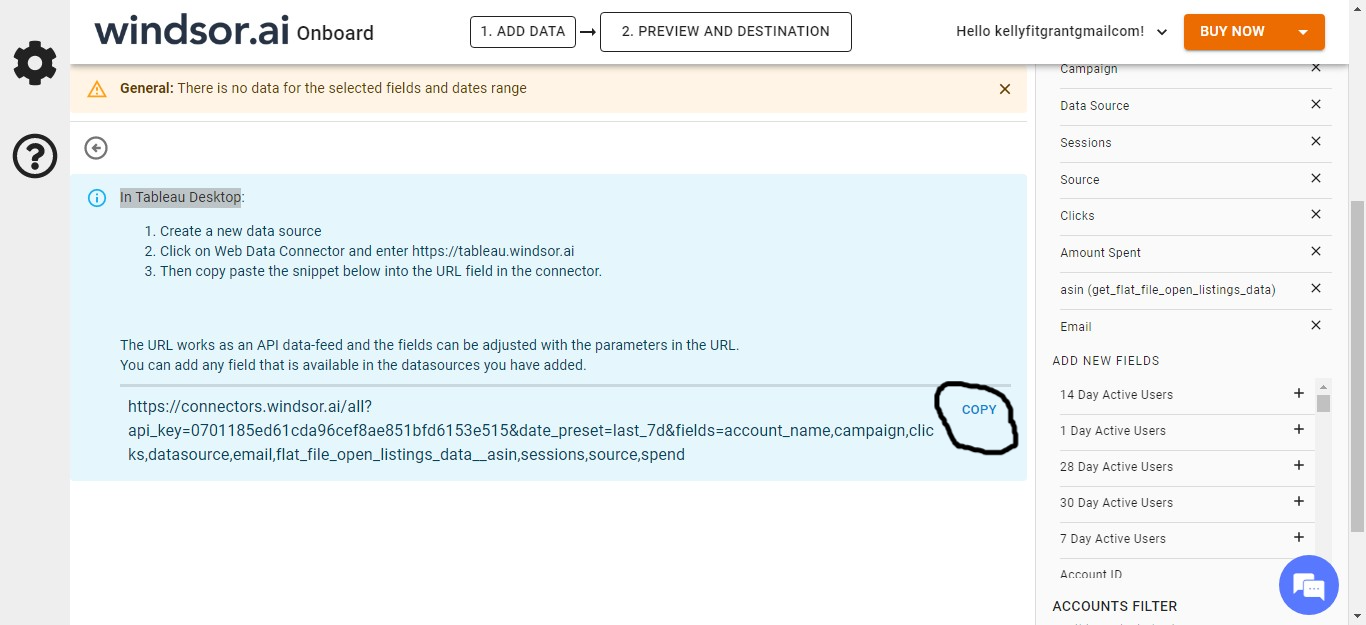Image resolution: width=1366 pixels, height=625 pixels.
Task: Remove the Source field
Action: (x=1316, y=178)
